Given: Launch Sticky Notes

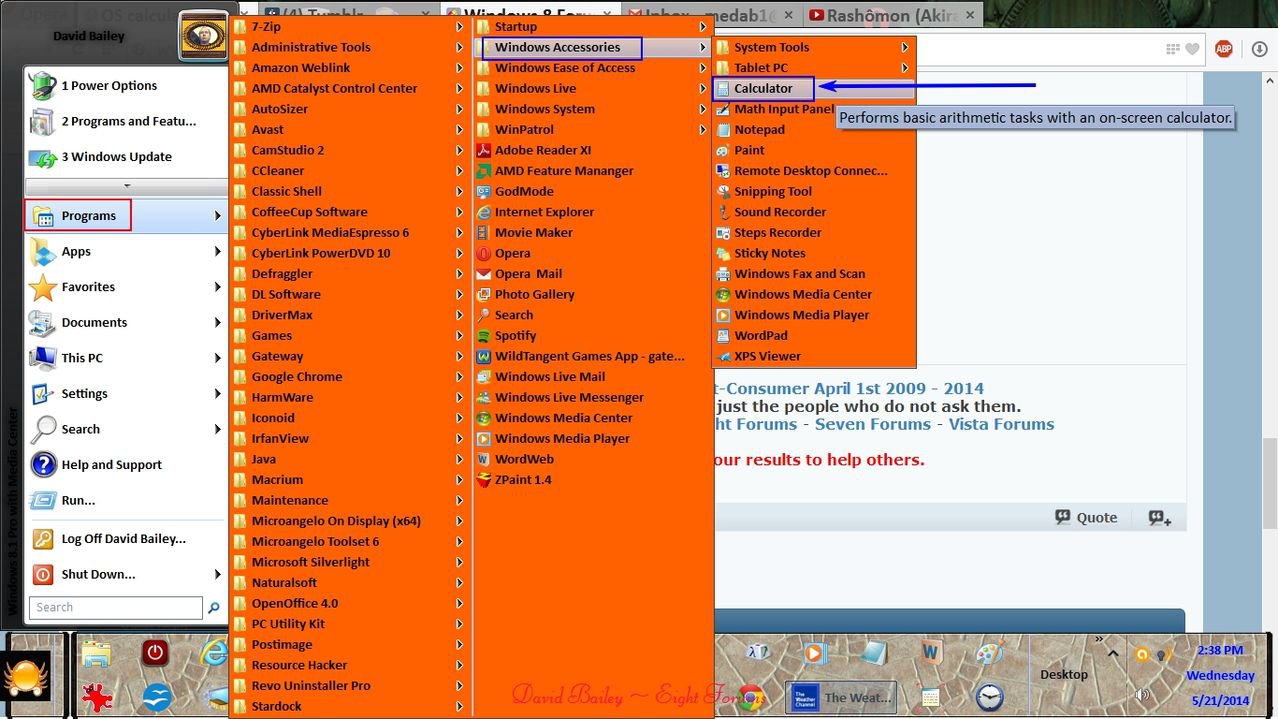Looking at the screenshot, I should point(769,253).
